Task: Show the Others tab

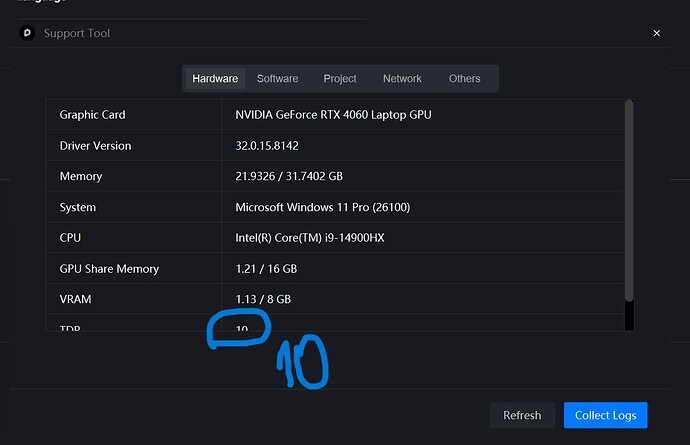Action: click(465, 79)
